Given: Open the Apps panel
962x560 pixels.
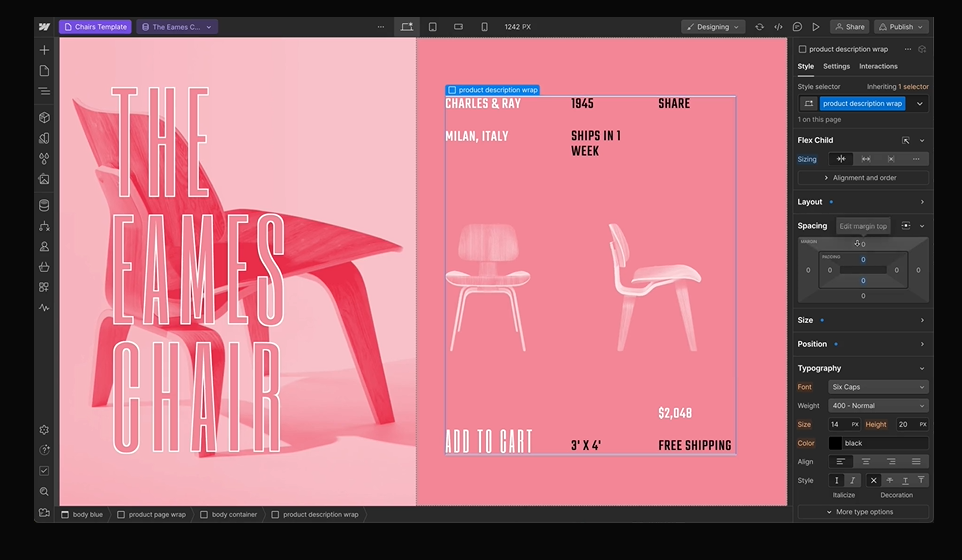Looking at the screenshot, I should (44, 287).
